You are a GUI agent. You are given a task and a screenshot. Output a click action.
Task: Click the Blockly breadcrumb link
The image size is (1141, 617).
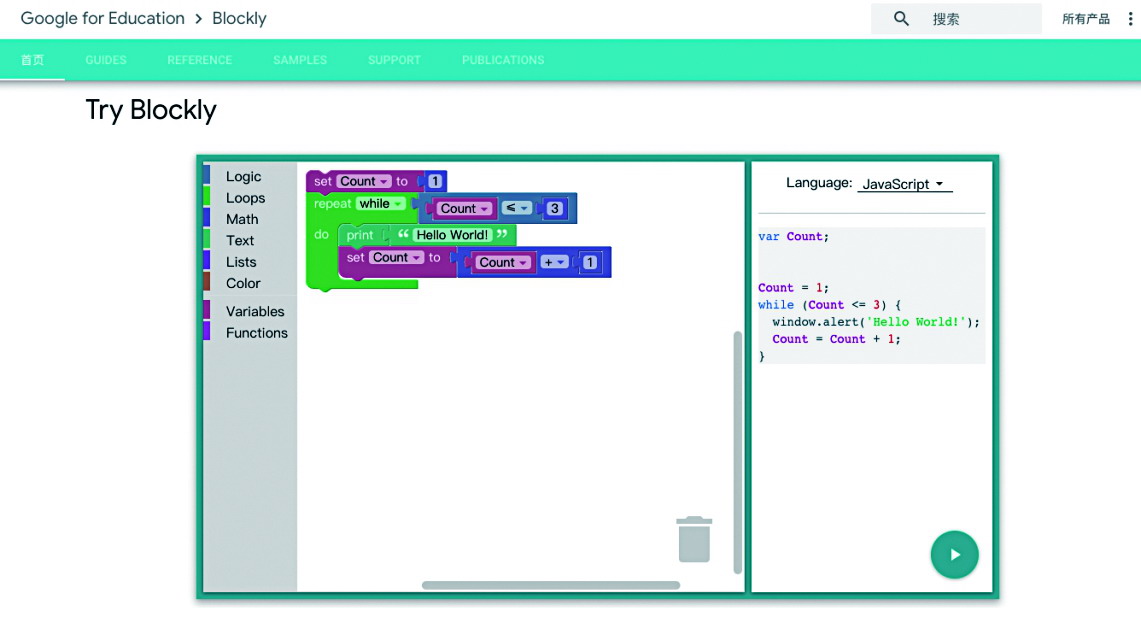[239, 18]
